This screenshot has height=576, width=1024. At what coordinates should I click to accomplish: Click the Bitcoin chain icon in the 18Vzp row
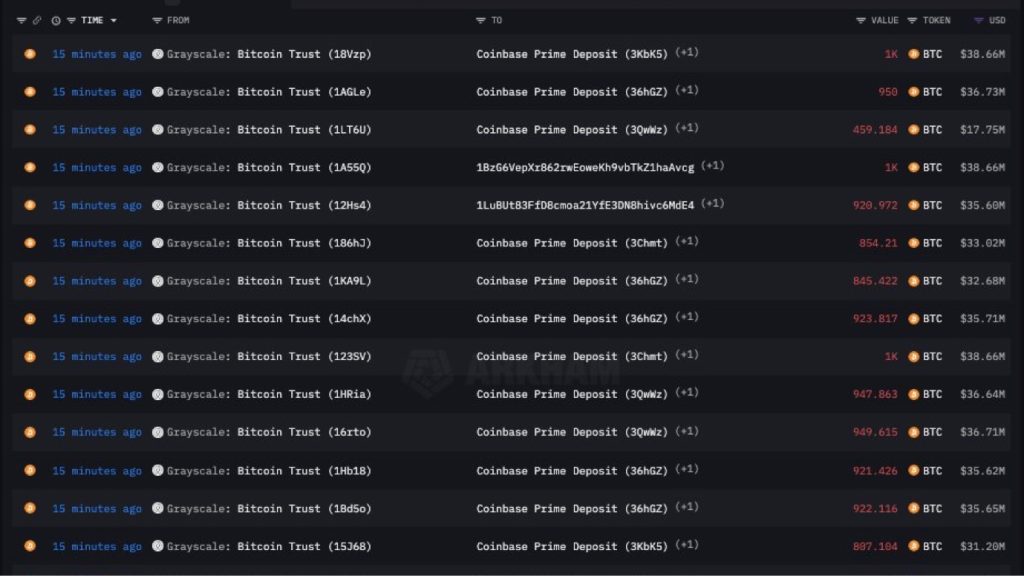[30, 54]
